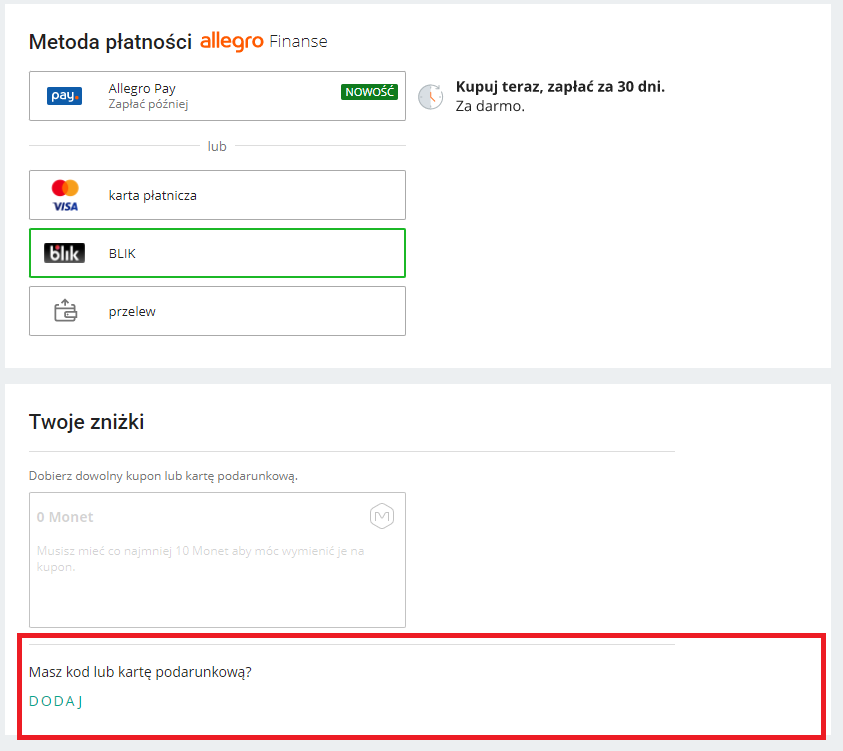Click the DODAJ link to add a code
The image size is (843, 751).
click(55, 702)
